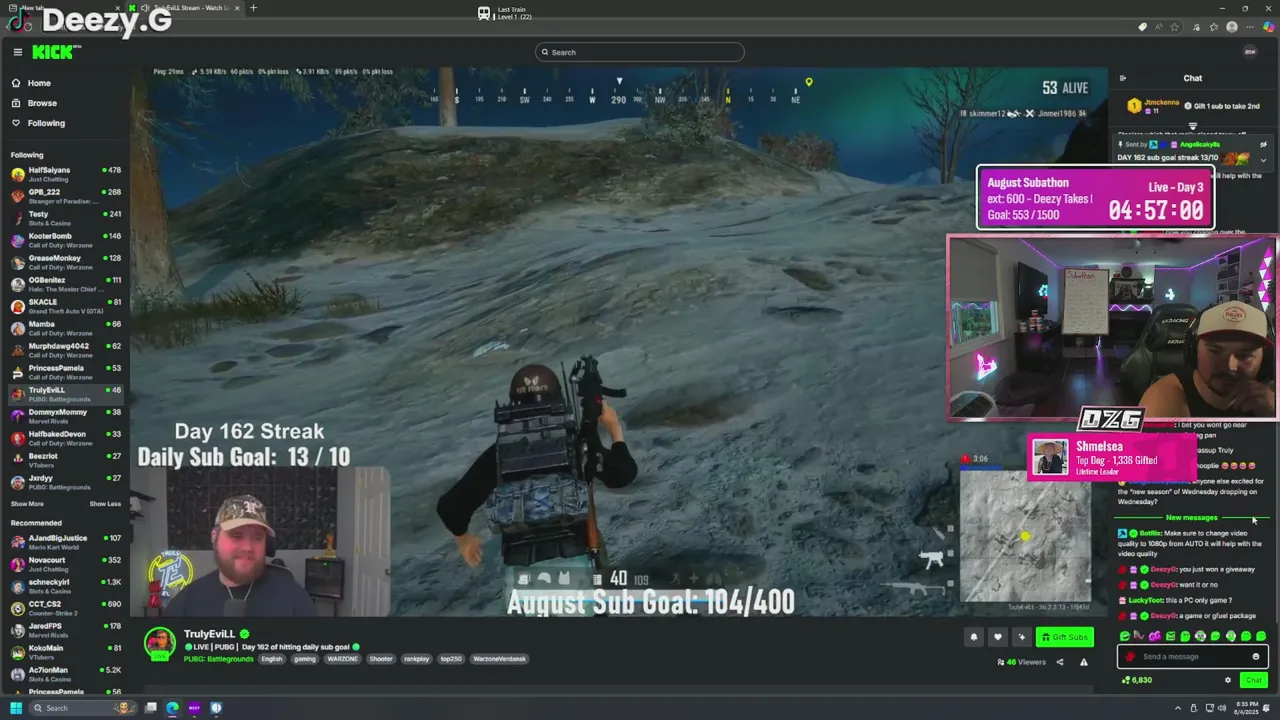Show hidden system tray icons chevron
Viewport: 1280px width, 720px height.
pos(1180,708)
